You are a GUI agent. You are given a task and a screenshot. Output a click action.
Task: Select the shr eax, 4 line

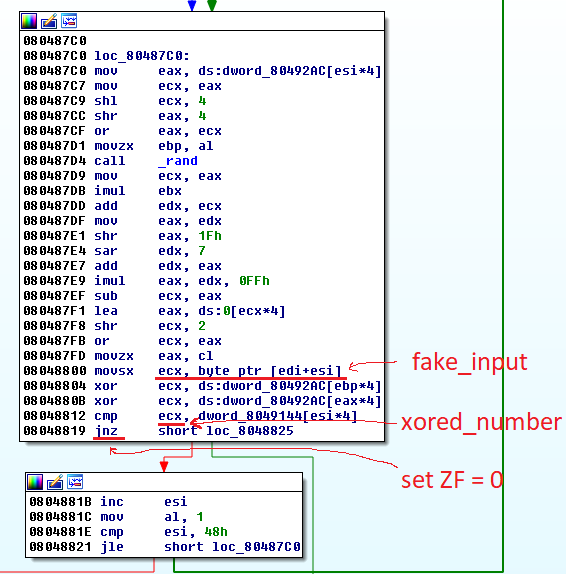[115, 116]
